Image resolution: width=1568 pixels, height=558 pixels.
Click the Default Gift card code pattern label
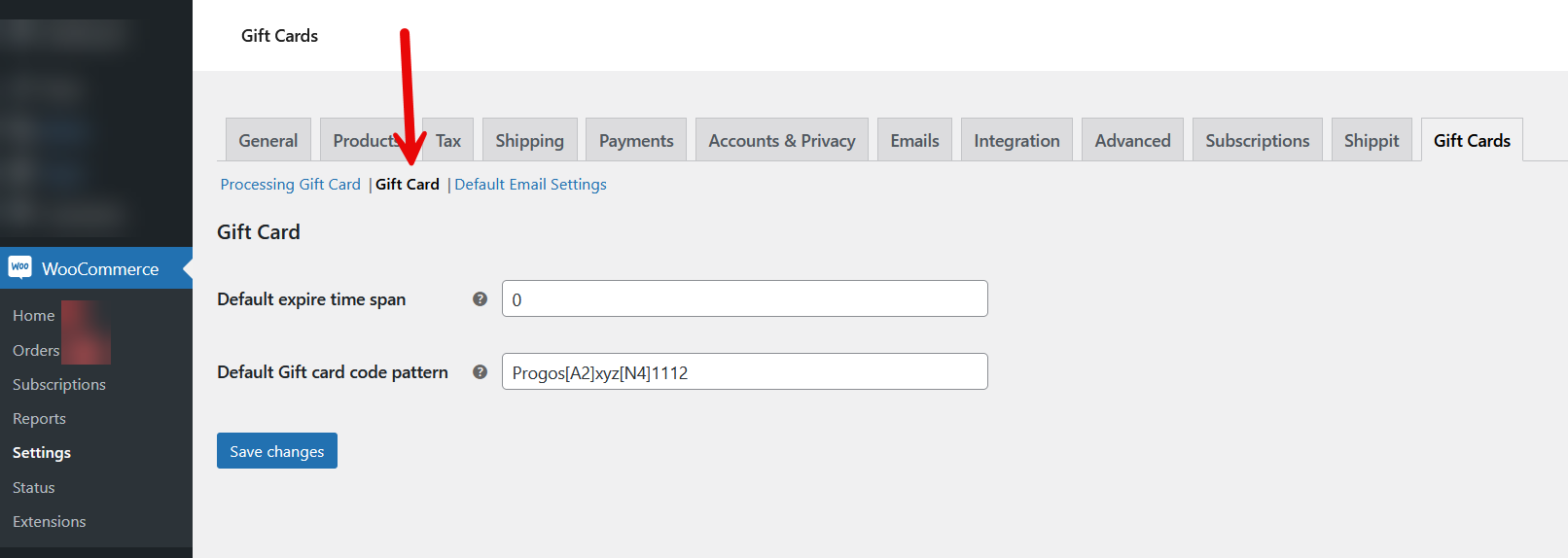point(333,372)
